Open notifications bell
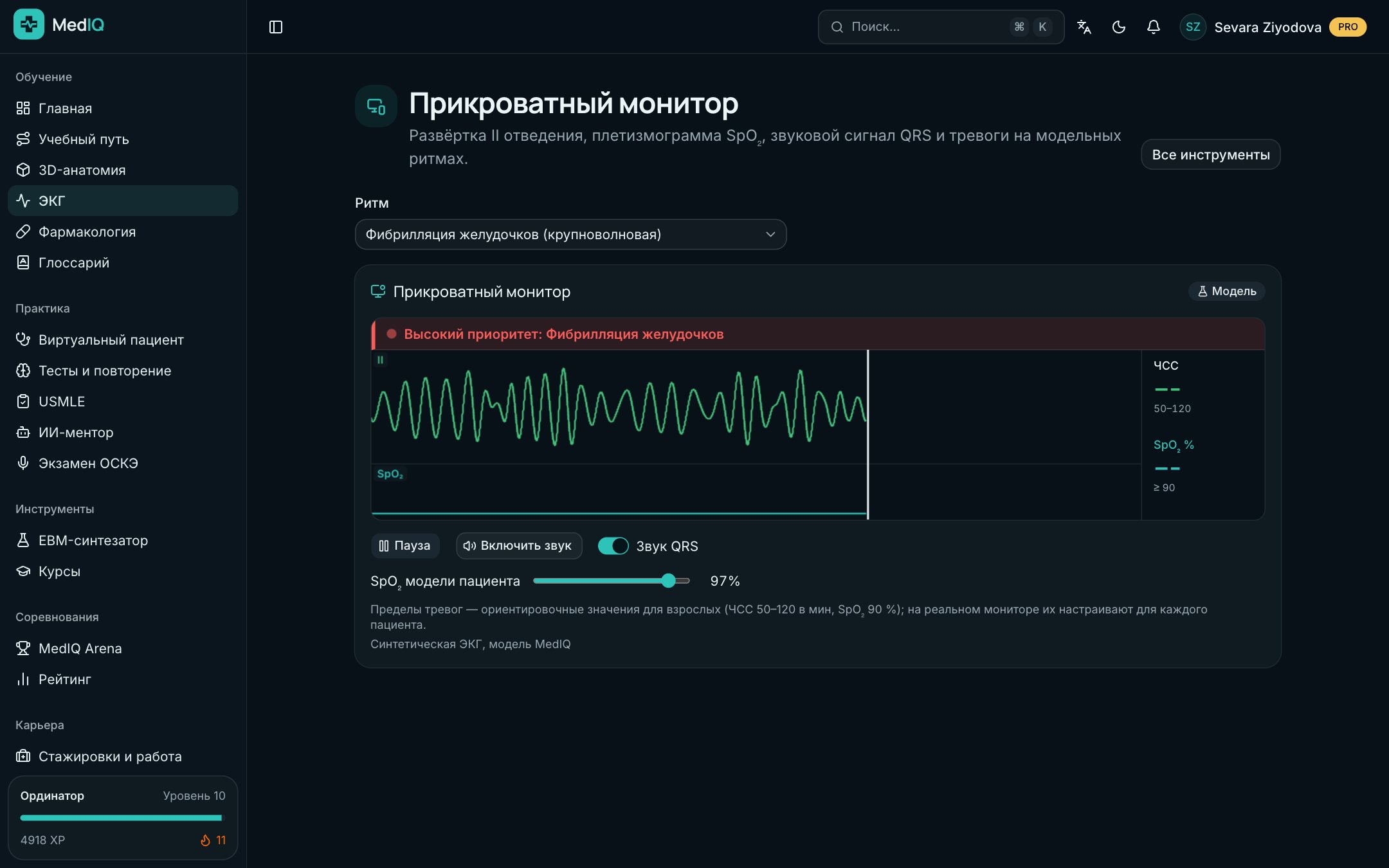The height and width of the screenshot is (868, 1389). (1154, 27)
